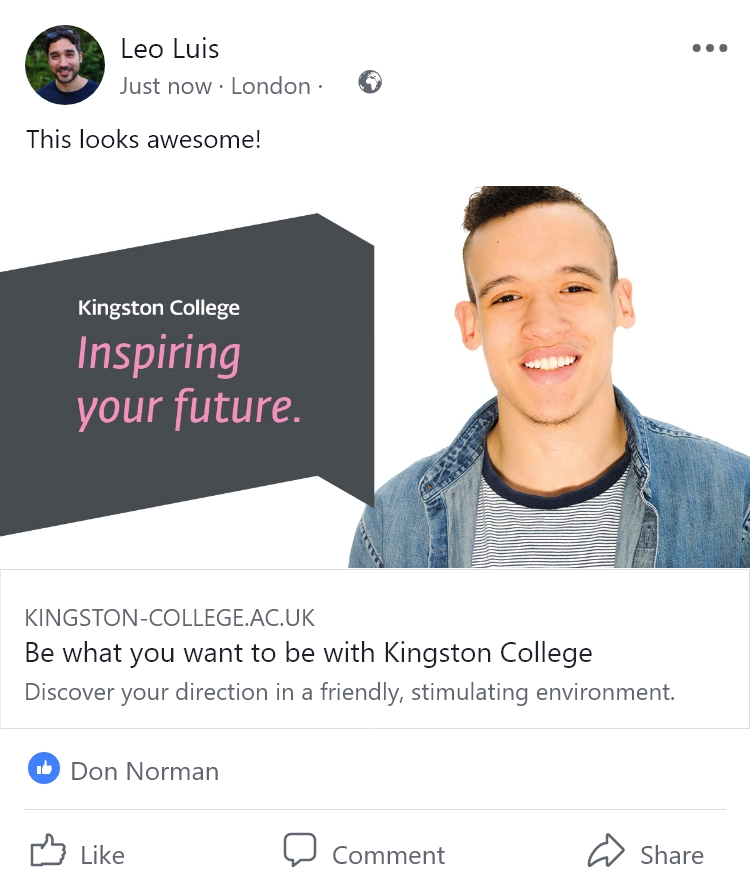750x890 pixels.
Task: Open the three-dots post options menu
Action: coord(709,48)
